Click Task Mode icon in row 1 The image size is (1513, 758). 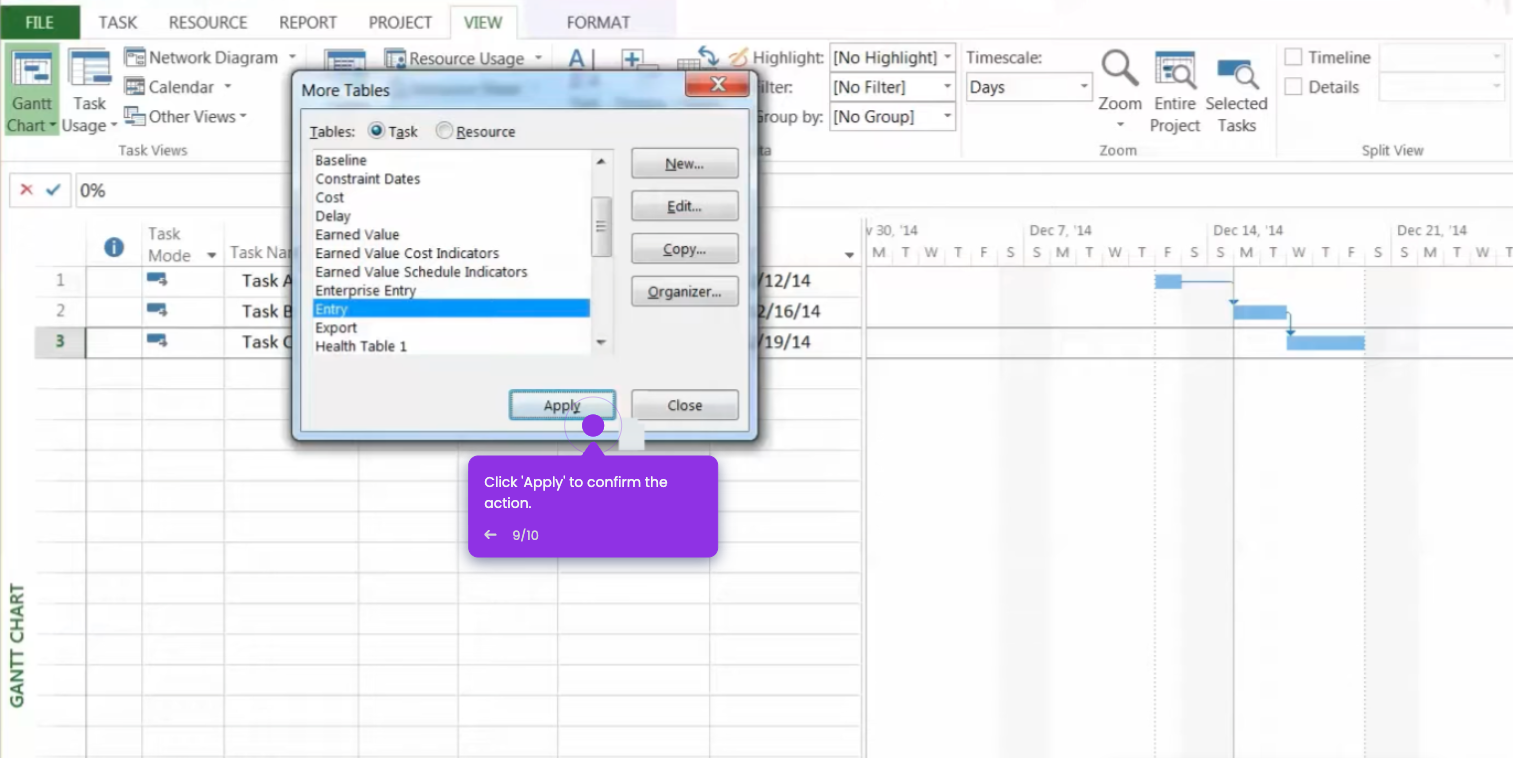pos(157,280)
